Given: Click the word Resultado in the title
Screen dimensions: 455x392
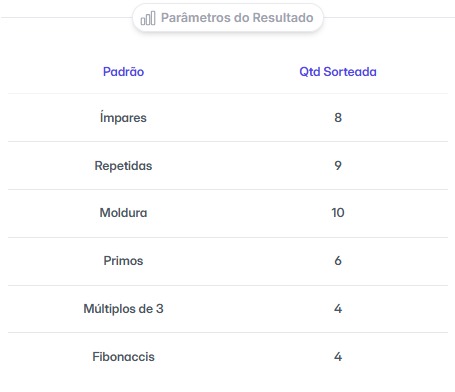Looking at the screenshot, I should click(x=283, y=18).
